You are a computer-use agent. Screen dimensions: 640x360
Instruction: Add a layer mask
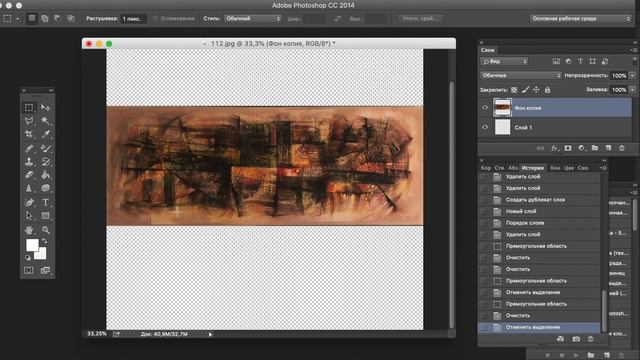[x=568, y=148]
